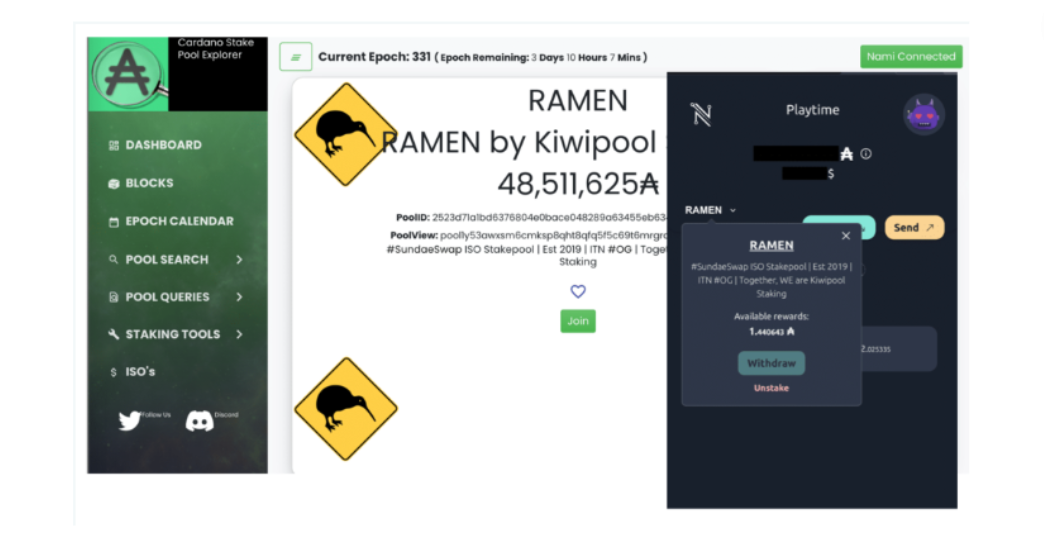Open the Playtime account avatar
The width and height of the screenshot is (1044, 543).
pyautogui.click(x=924, y=115)
